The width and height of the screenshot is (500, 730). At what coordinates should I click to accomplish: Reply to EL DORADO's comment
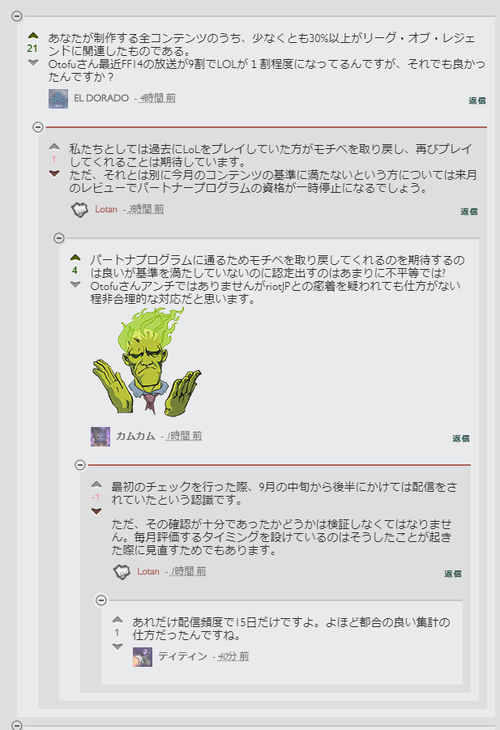coord(477,101)
